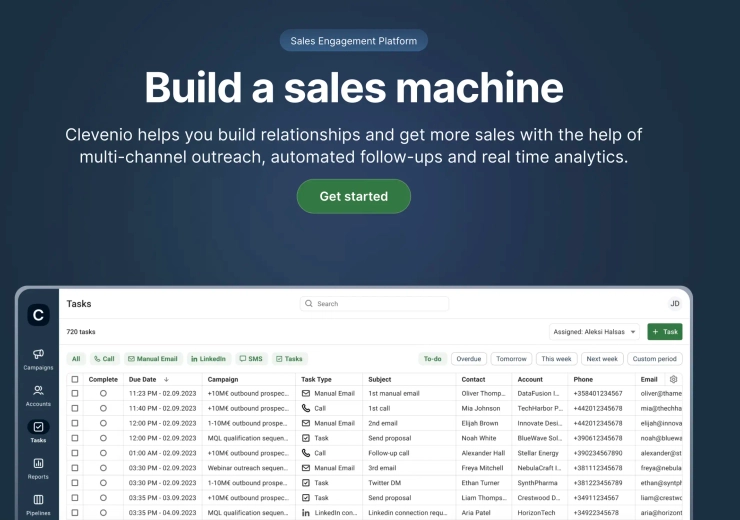Click task icon in Twitter DM row

pos(306,483)
